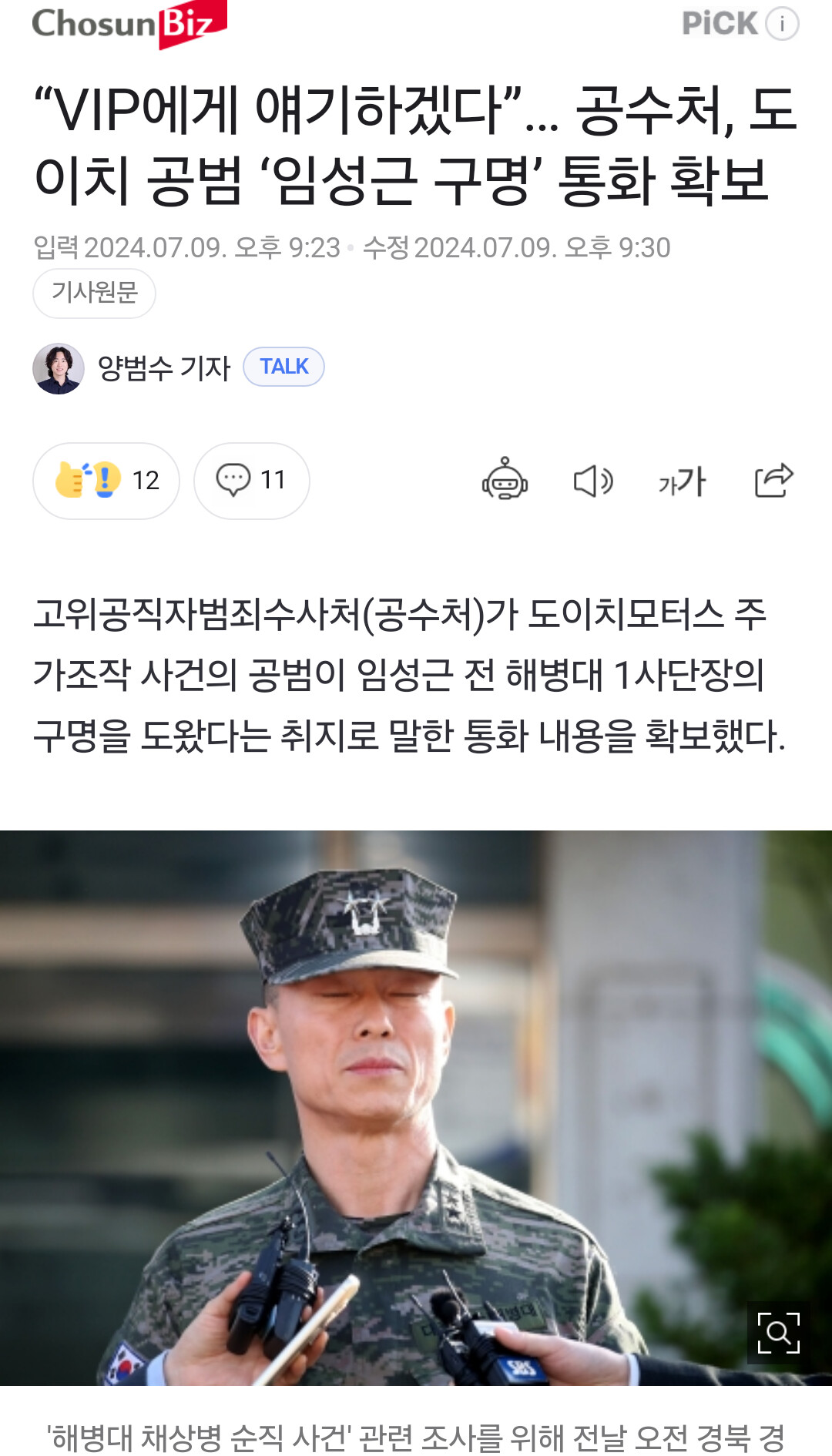Tap the comment count 11
The height and width of the screenshot is (1456, 832).
tap(273, 480)
